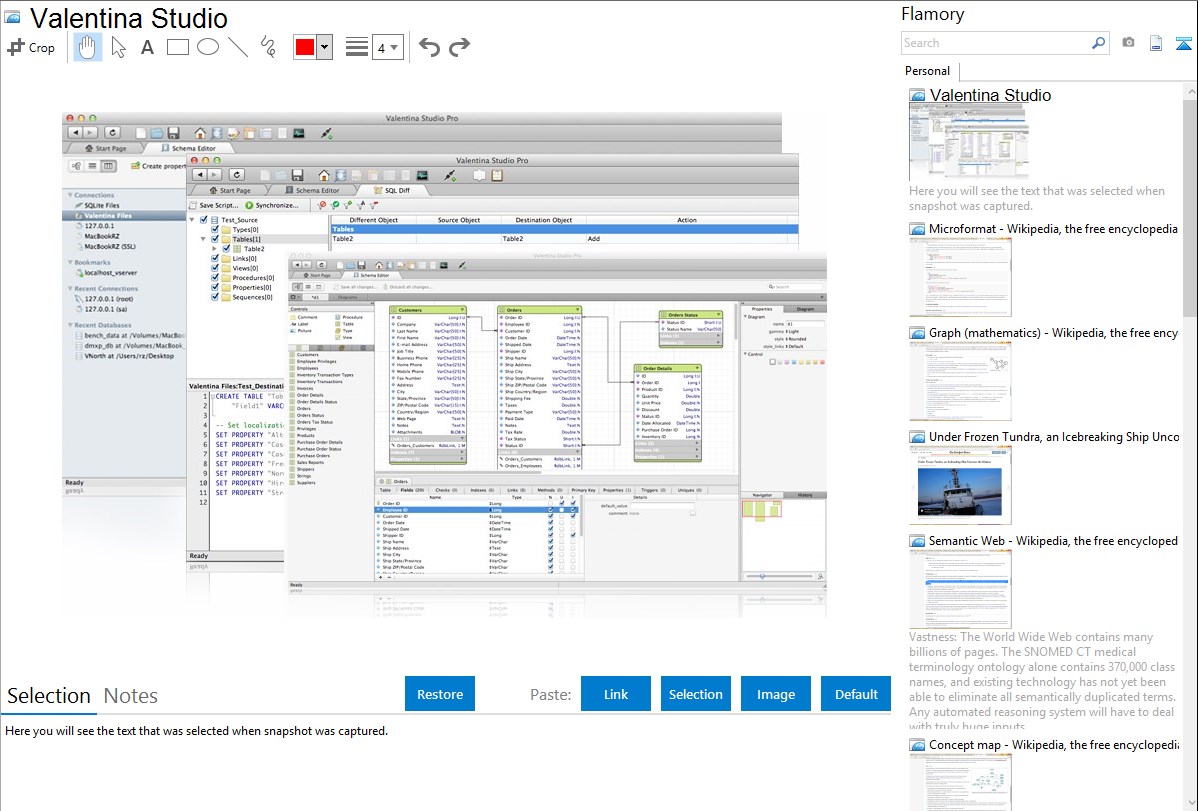Undo the last annotation

tap(429, 47)
